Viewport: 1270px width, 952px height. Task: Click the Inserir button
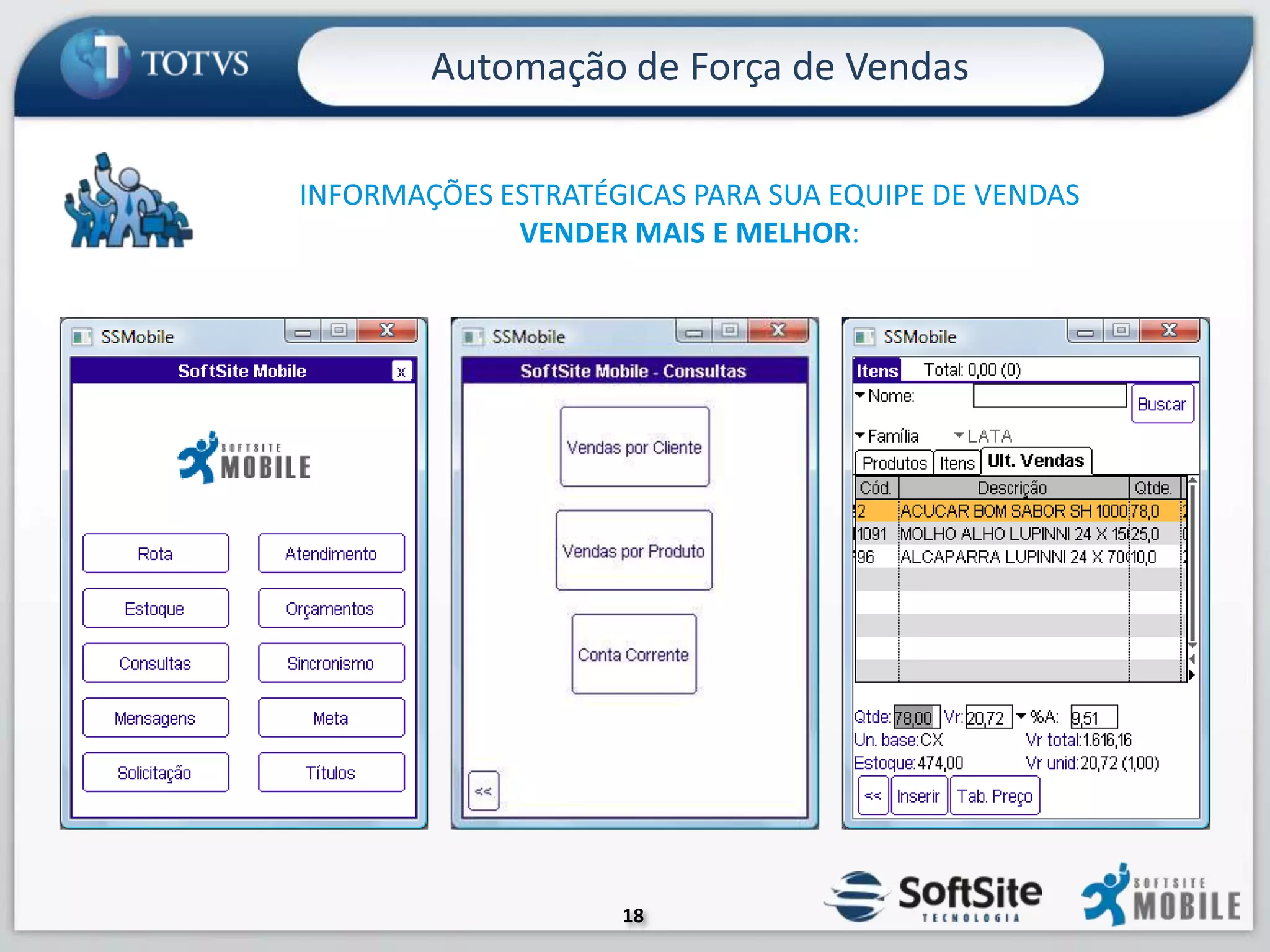click(x=918, y=795)
